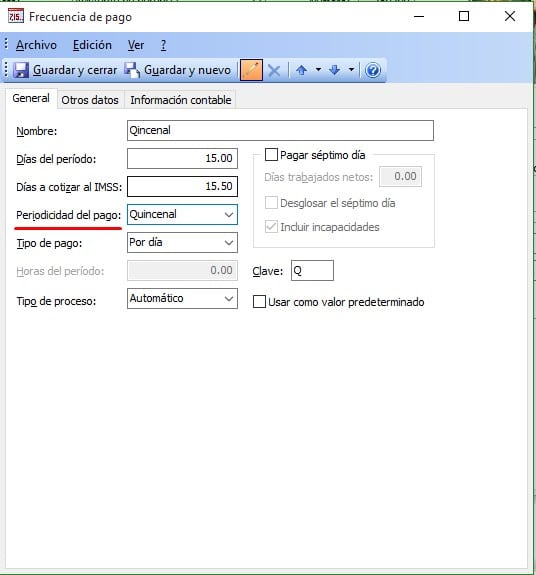Viewport: 536px width, 575px height.
Task: Click the app icon in title bar
Action: pos(16,16)
